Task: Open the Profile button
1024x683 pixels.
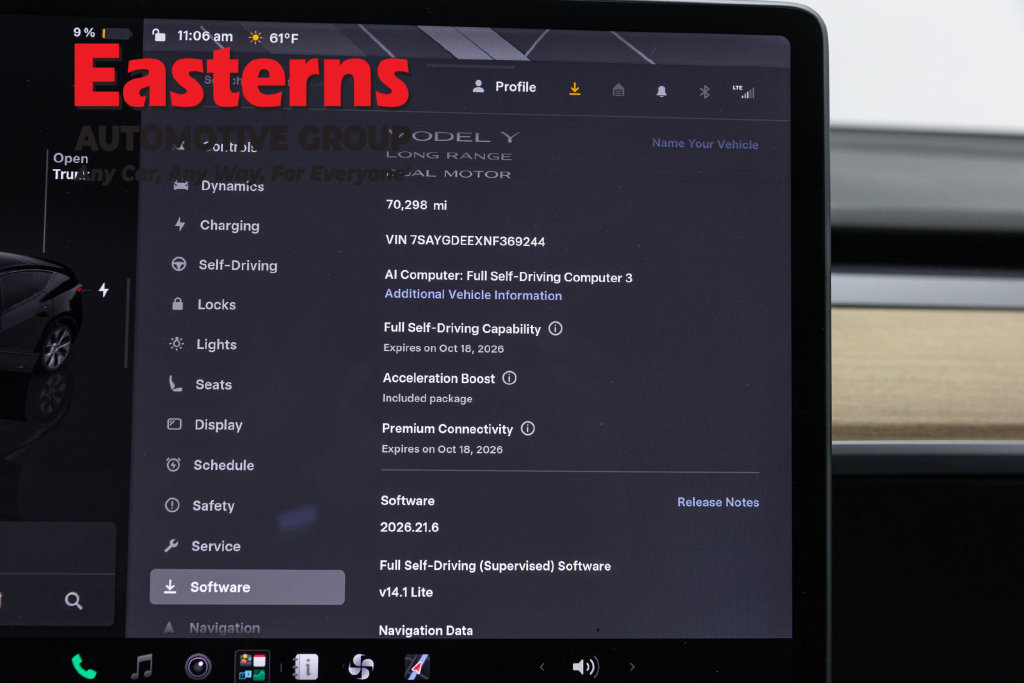Action: (504, 87)
